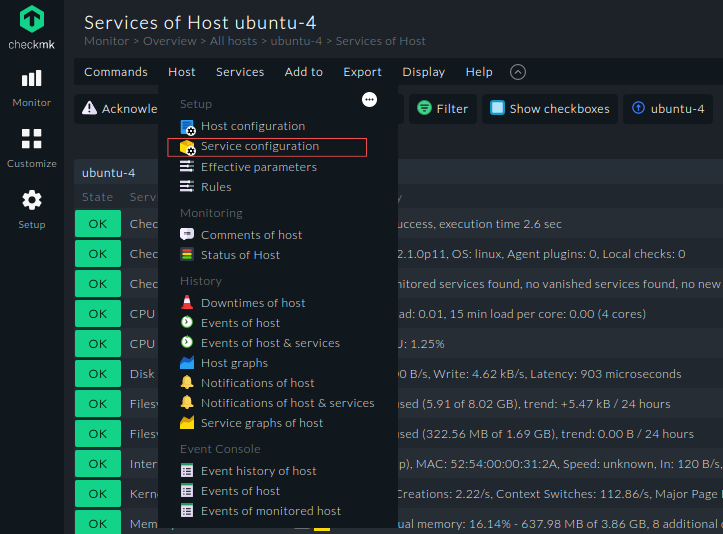Click the Host configuration icon

[187, 127]
